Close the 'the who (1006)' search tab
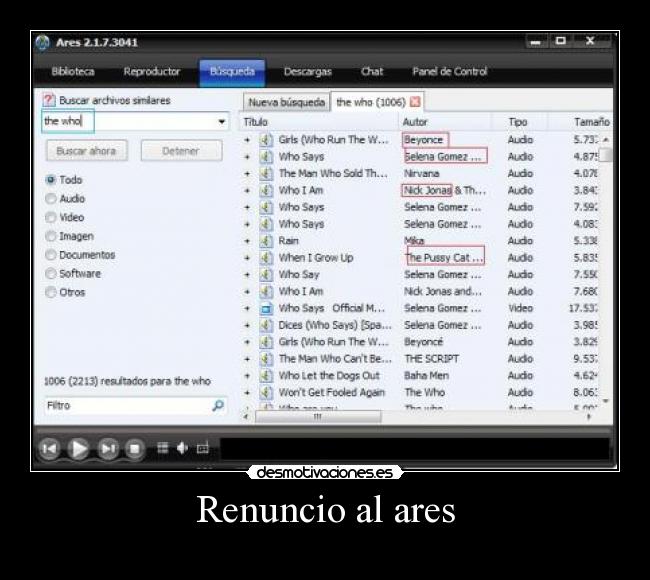Screen dimensions: 650x580 [415, 102]
